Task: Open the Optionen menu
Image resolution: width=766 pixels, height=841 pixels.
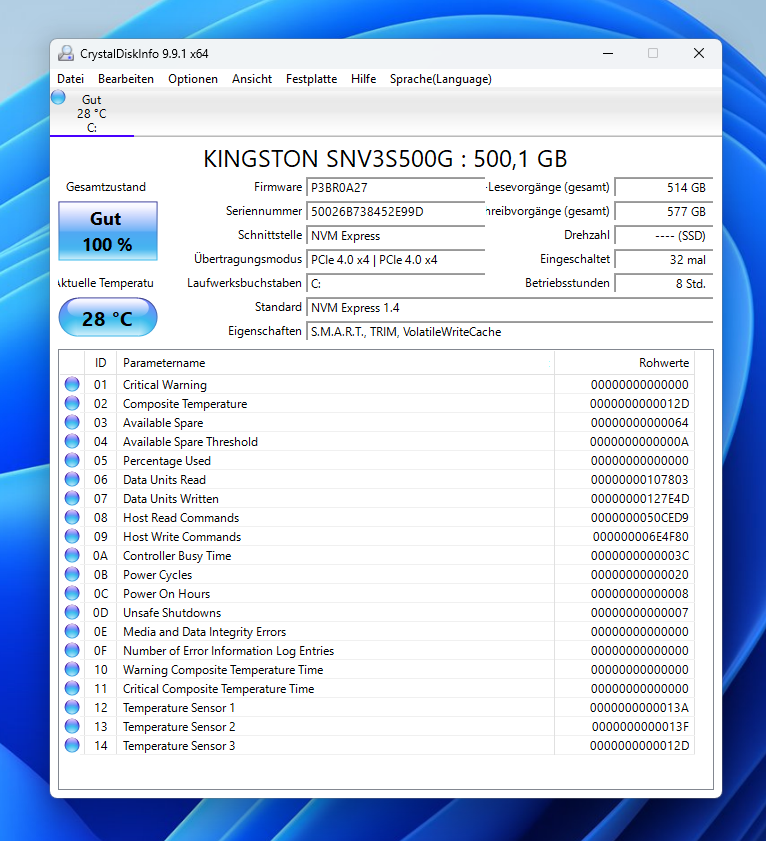Action: pyautogui.click(x=193, y=79)
